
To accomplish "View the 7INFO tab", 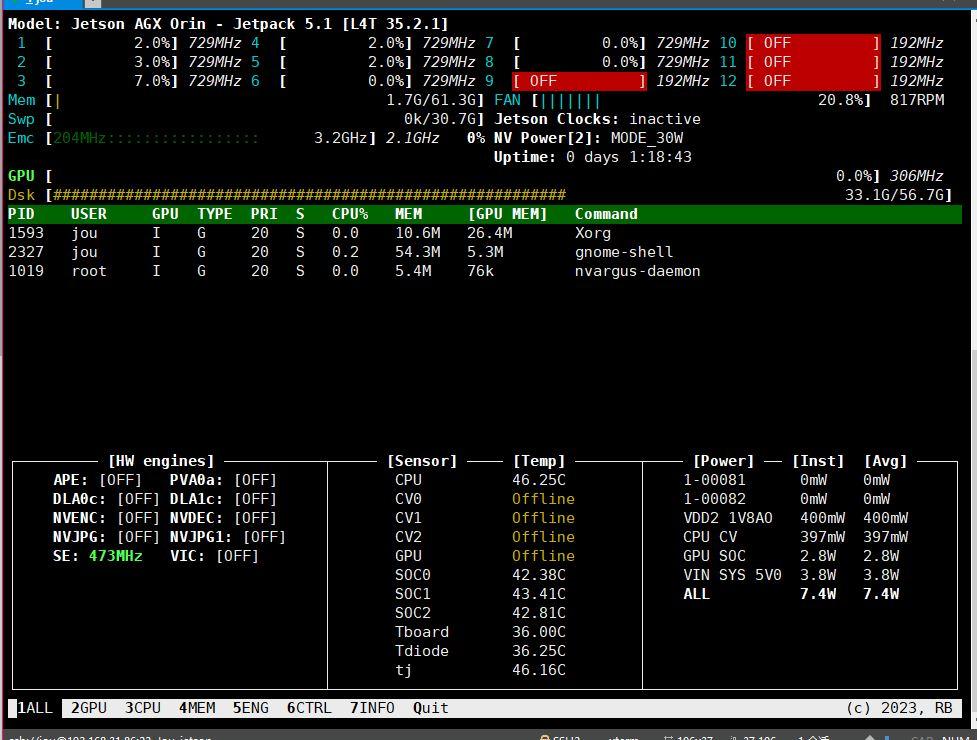I will 372,708.
